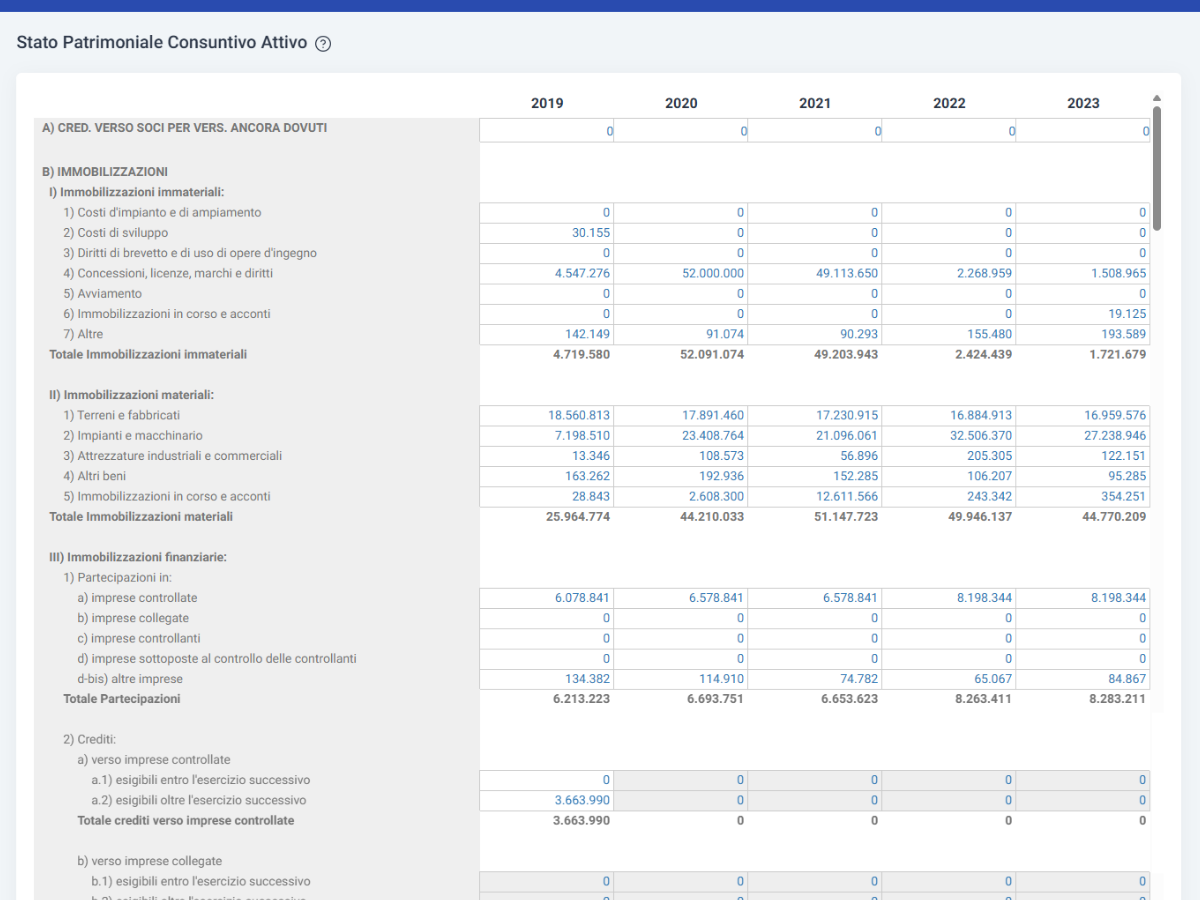Select 2019 Costi di sviluppo field 30.155
The height and width of the screenshot is (900, 1200).
(x=547, y=233)
